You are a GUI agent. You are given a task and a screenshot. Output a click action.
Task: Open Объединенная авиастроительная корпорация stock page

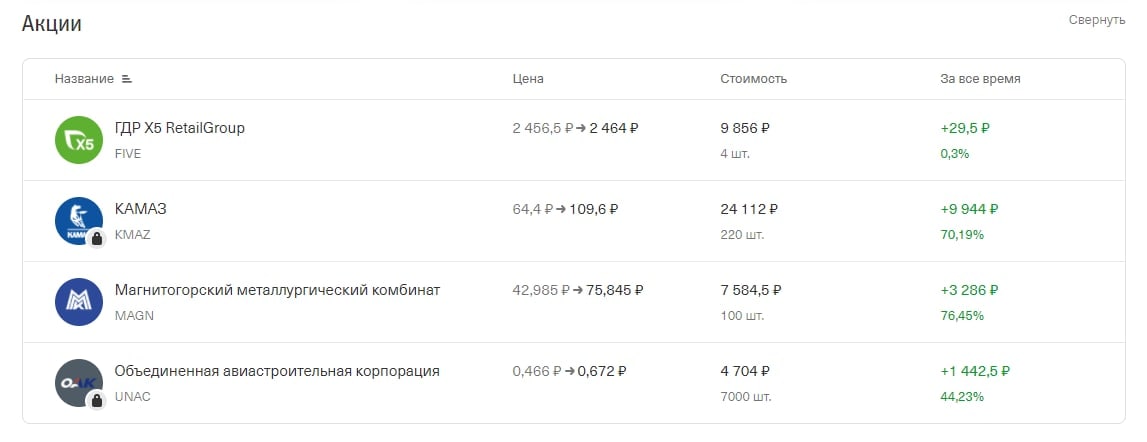277,371
